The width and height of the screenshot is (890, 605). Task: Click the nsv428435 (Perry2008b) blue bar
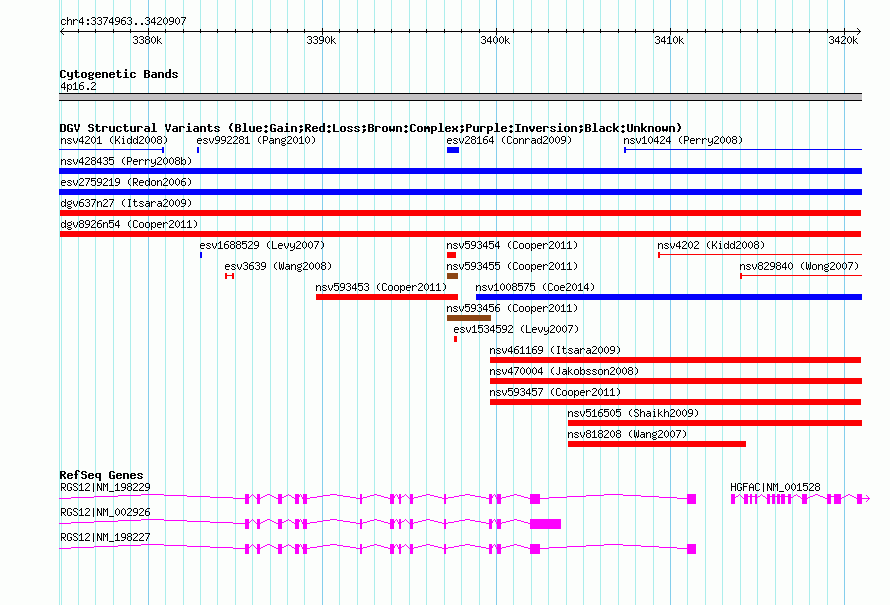460,171
